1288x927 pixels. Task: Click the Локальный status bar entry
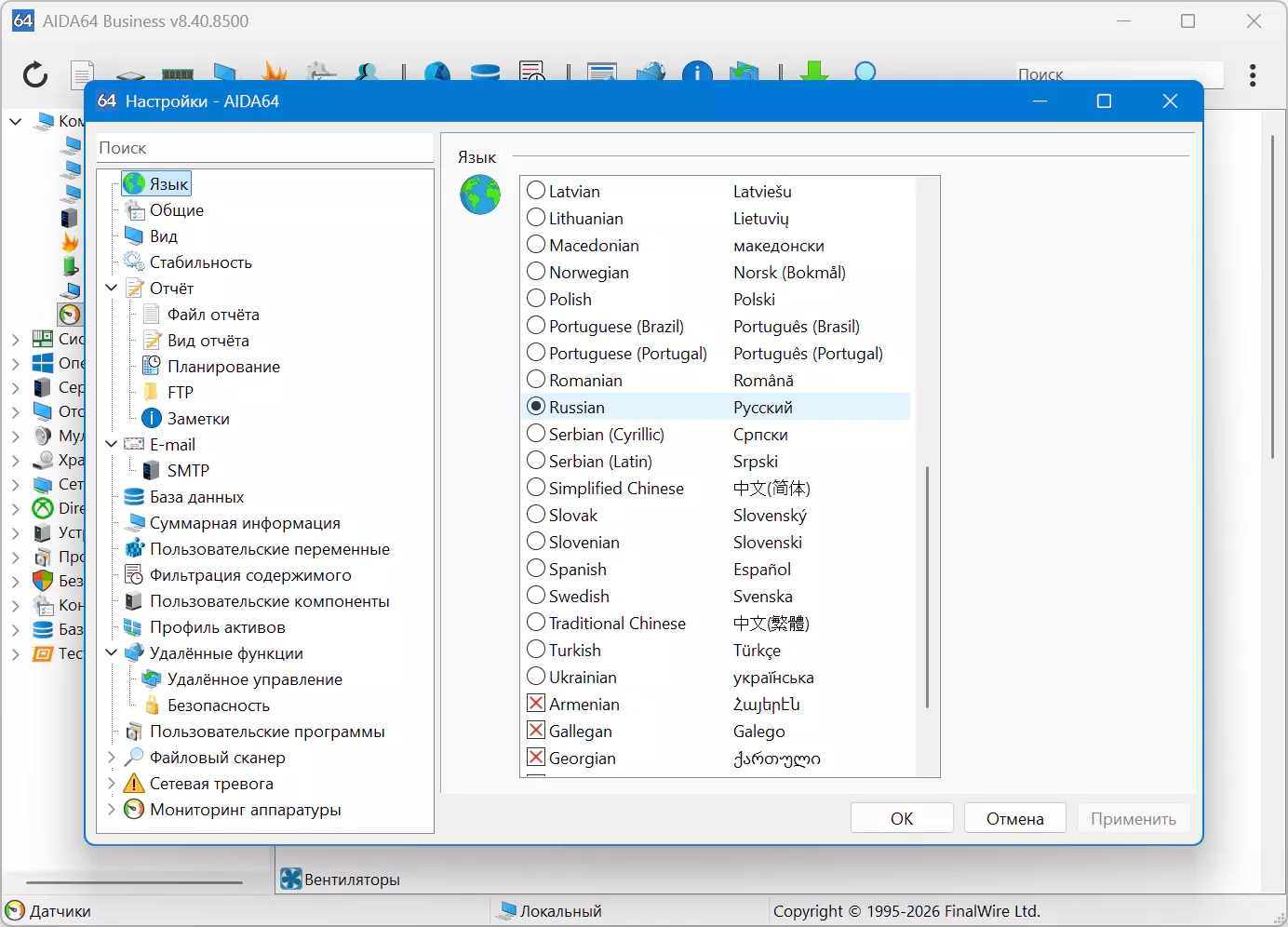[550, 911]
